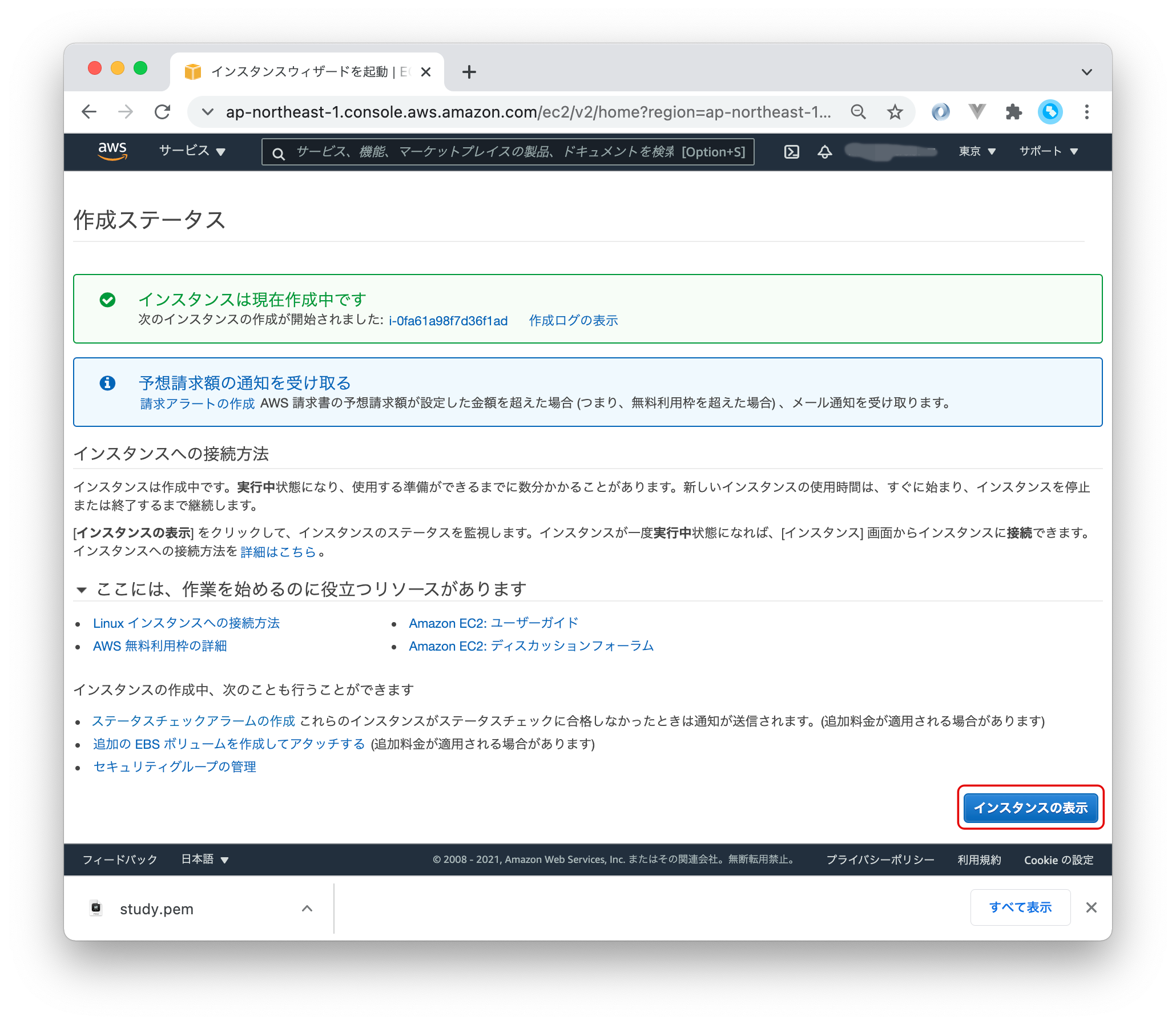Open the サポート dropdown menu
The image size is (1176, 1025).
coord(1048,151)
